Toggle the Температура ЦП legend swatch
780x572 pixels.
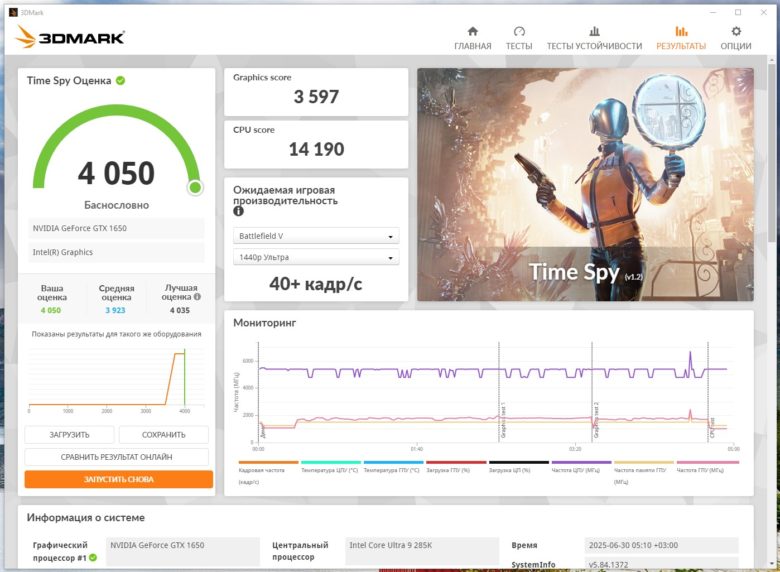(x=331, y=462)
